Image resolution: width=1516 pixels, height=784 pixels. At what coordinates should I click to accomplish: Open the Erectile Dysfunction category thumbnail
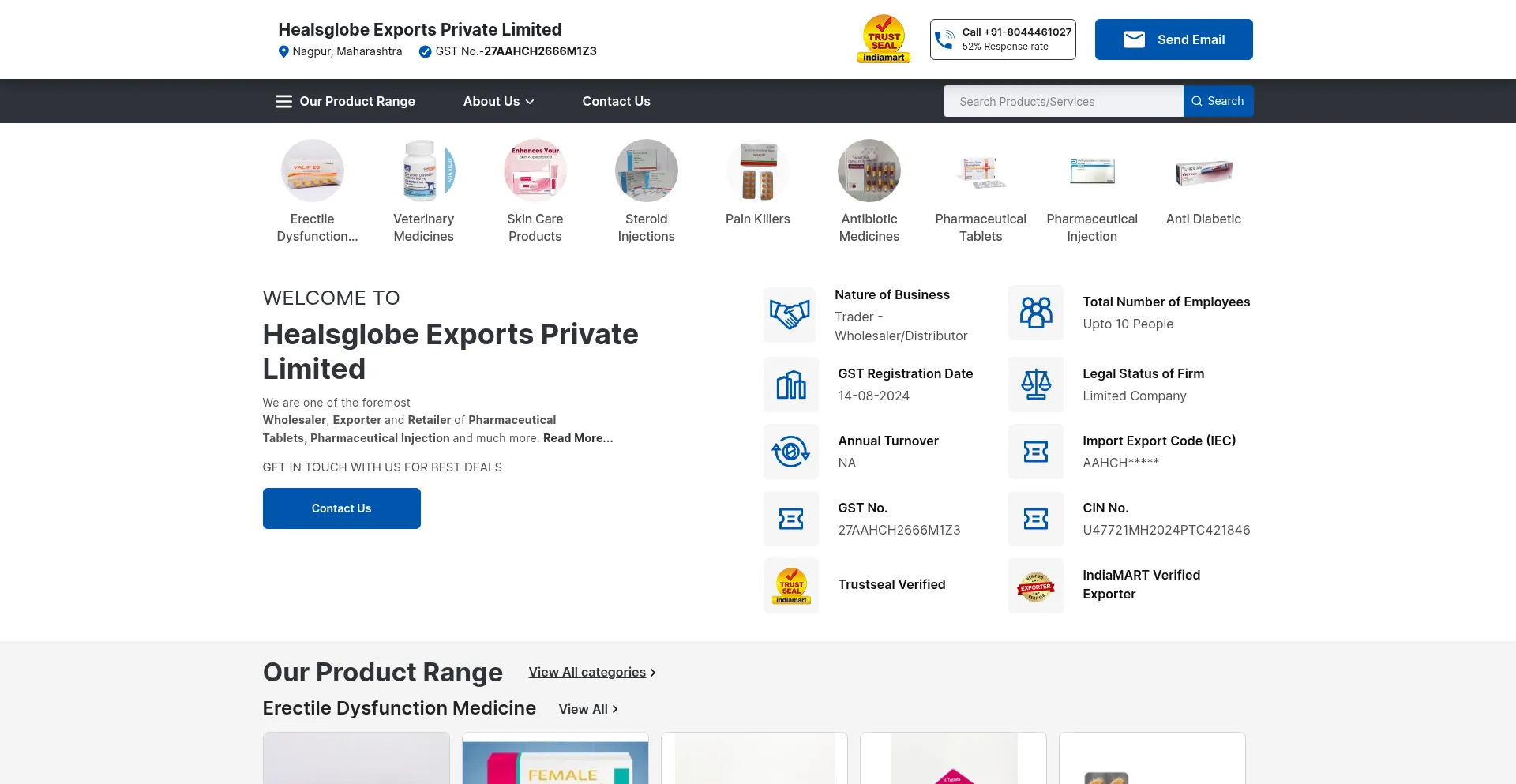pos(313,171)
